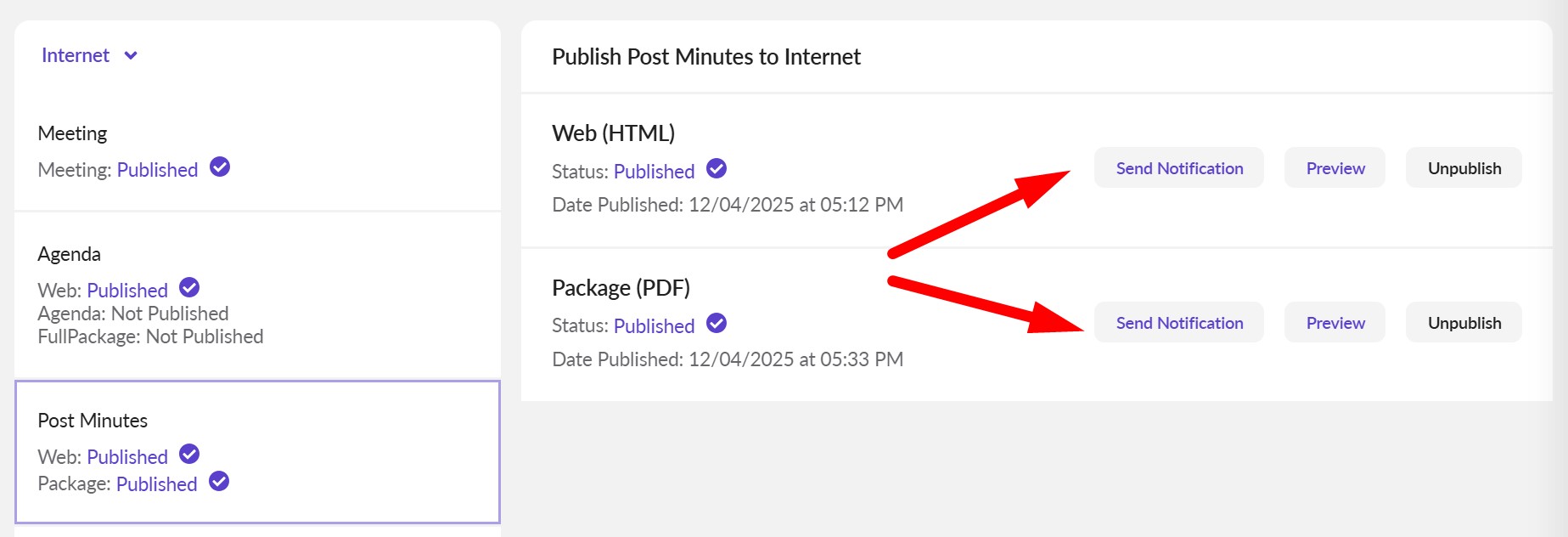This screenshot has height=537, width=1568.
Task: Click Published link for Post Minutes Package
Action: [156, 483]
